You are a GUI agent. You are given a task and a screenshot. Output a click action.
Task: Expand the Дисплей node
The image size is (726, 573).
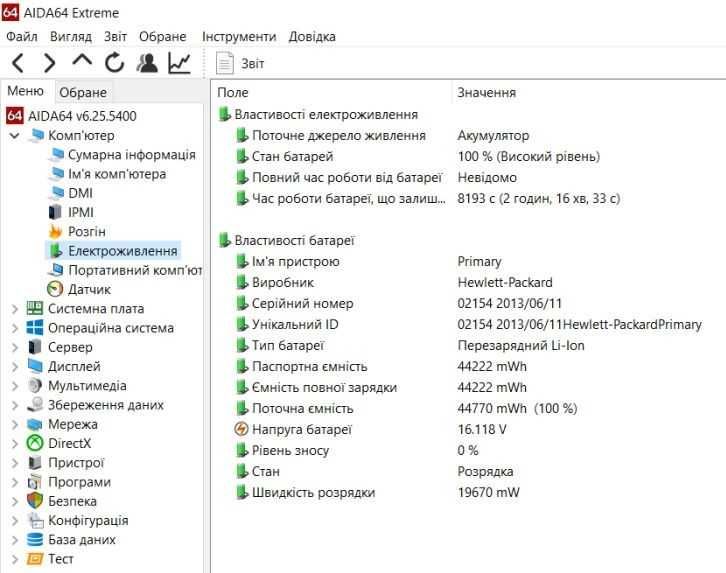14,367
